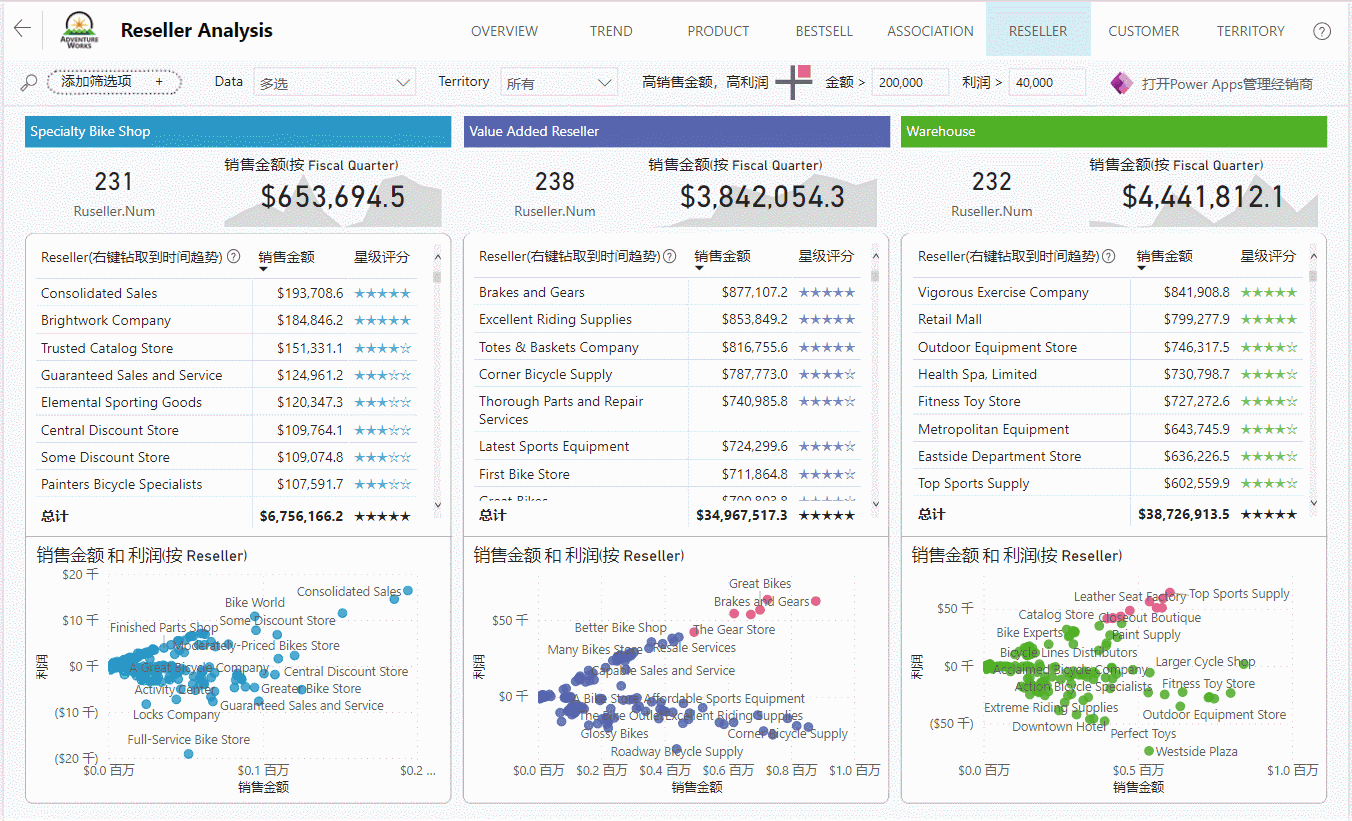Click the Value Added Reseller header
The height and width of the screenshot is (821, 1352).
(676, 131)
